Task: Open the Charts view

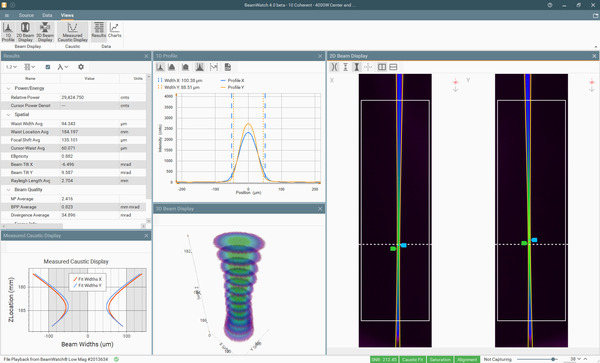Action: [114, 30]
